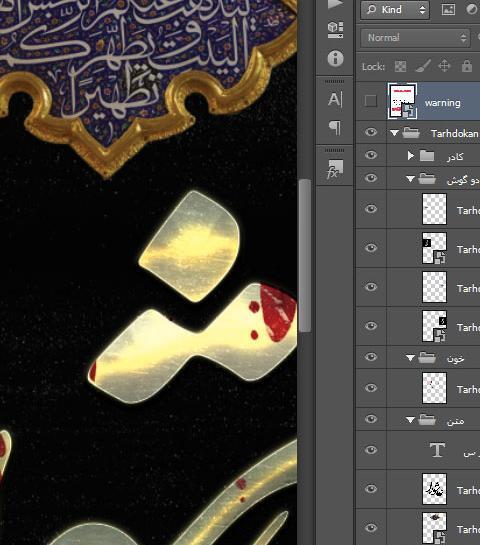Select the warning layer thumbnail
This screenshot has width=480, height=545.
pos(402,101)
